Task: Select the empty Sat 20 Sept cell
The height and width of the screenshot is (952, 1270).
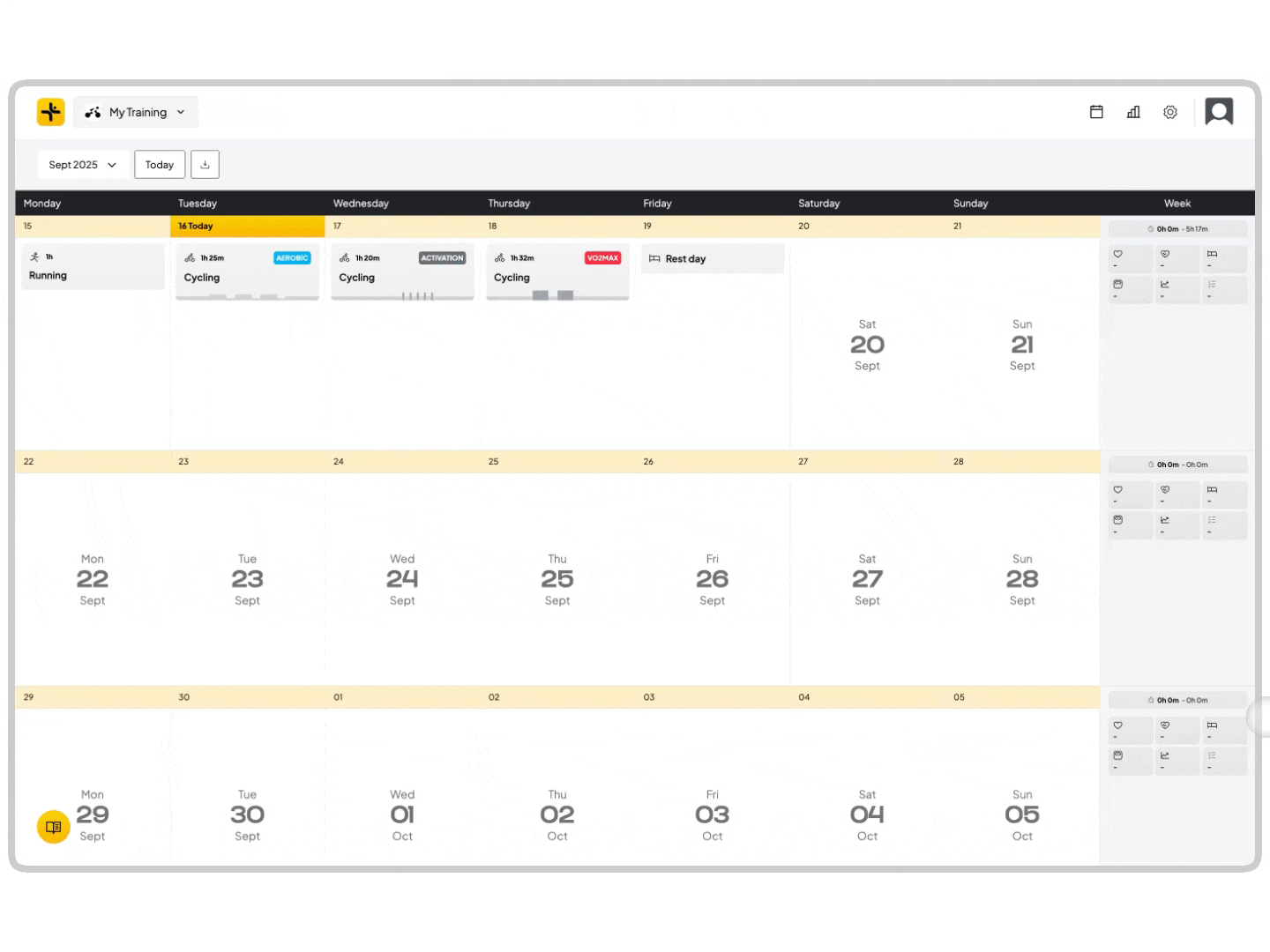Action: pyautogui.click(x=867, y=345)
